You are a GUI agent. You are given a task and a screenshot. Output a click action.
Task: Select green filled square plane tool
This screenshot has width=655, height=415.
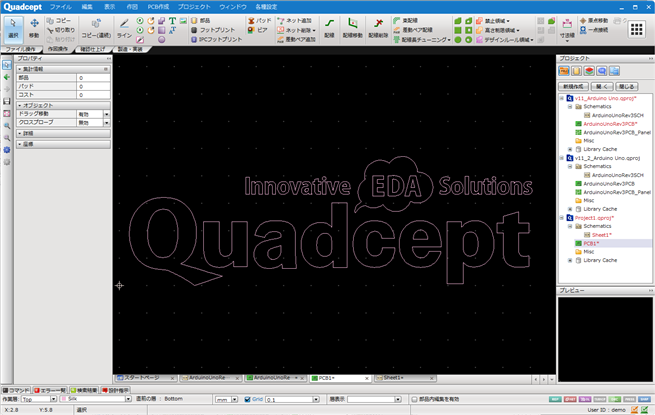(458, 30)
